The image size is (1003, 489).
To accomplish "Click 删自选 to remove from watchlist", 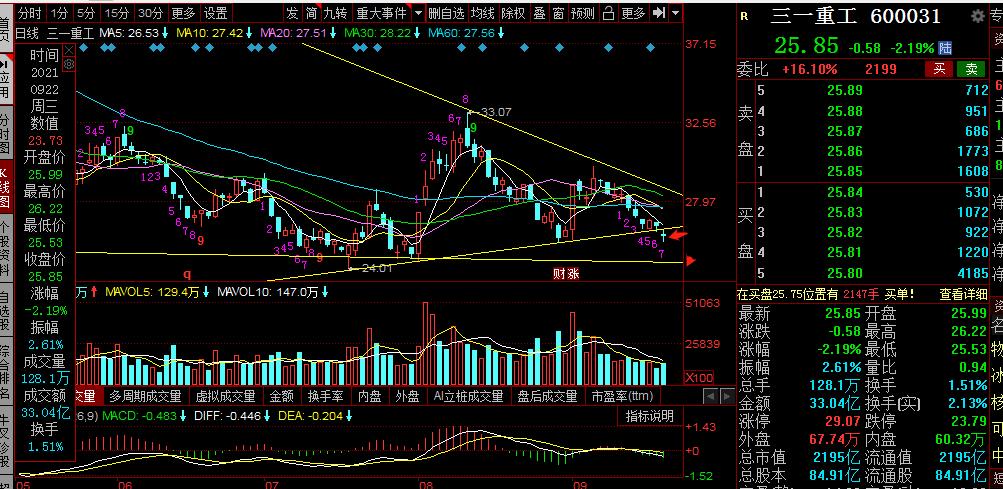I will (446, 13).
